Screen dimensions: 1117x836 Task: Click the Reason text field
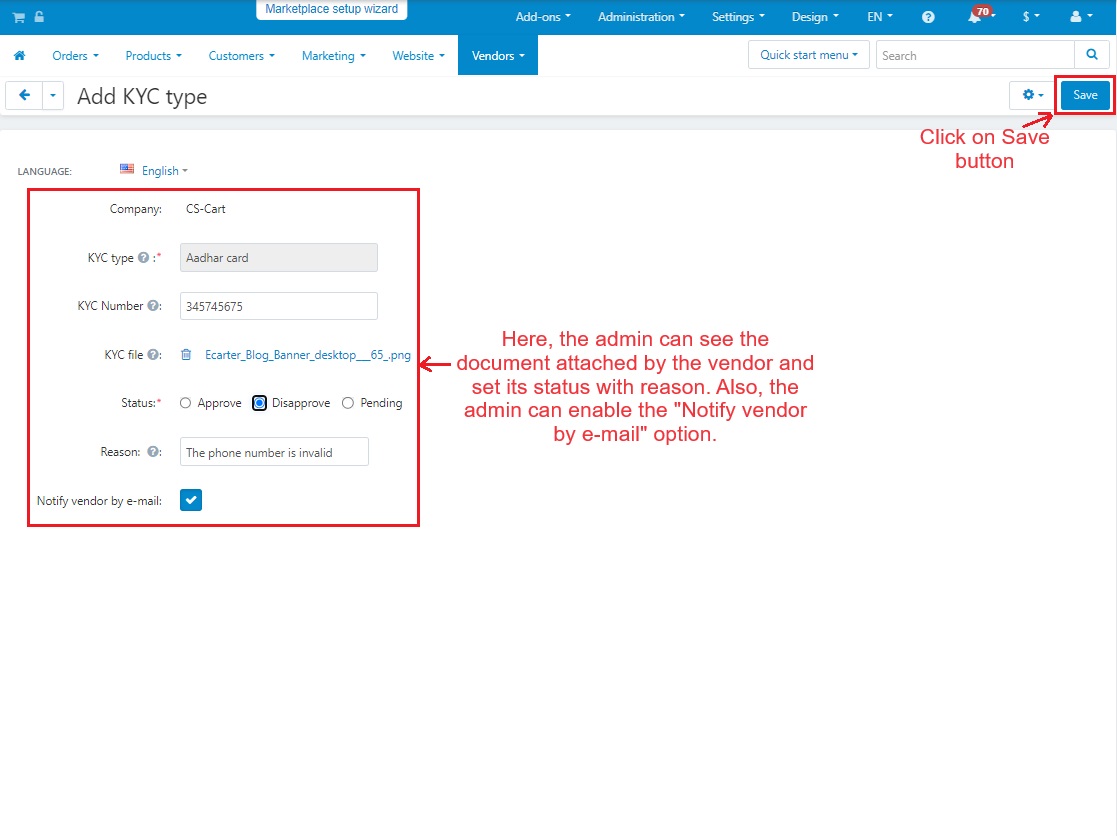tap(274, 452)
